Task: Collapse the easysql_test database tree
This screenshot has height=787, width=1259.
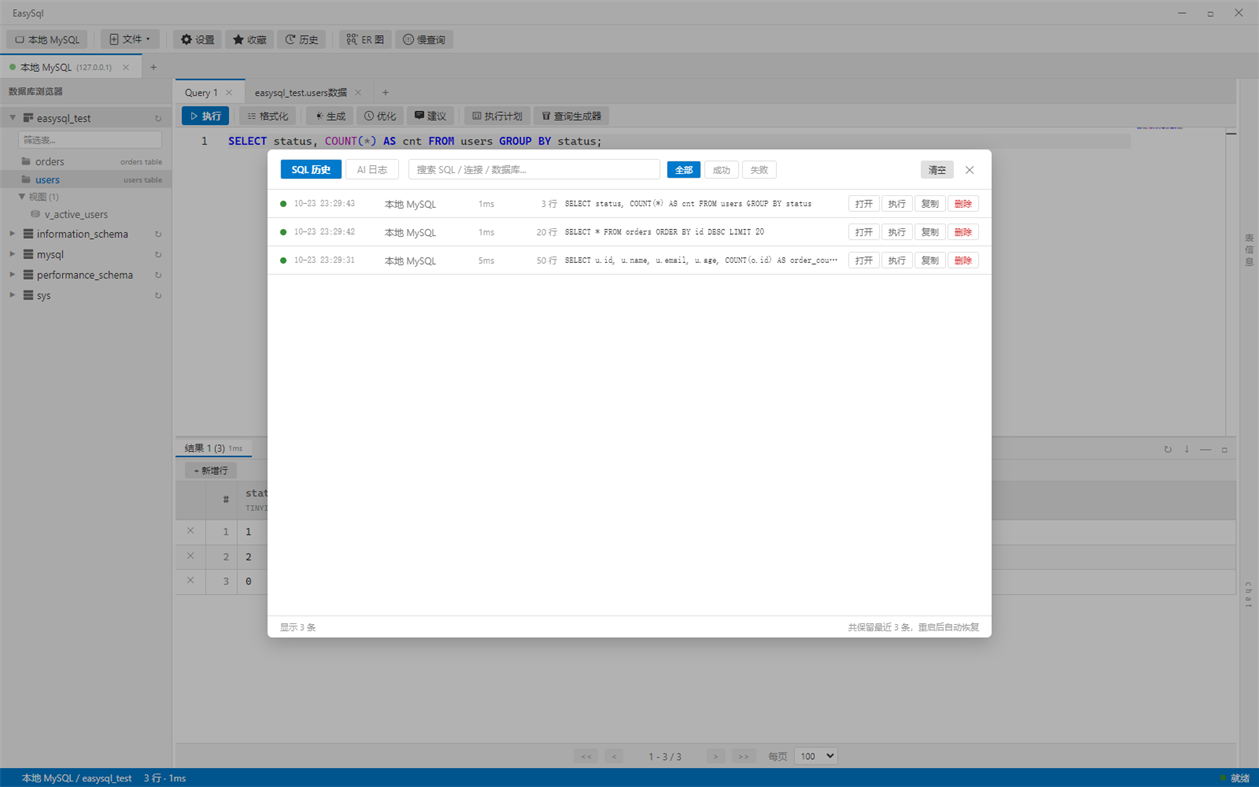Action: tap(13, 118)
